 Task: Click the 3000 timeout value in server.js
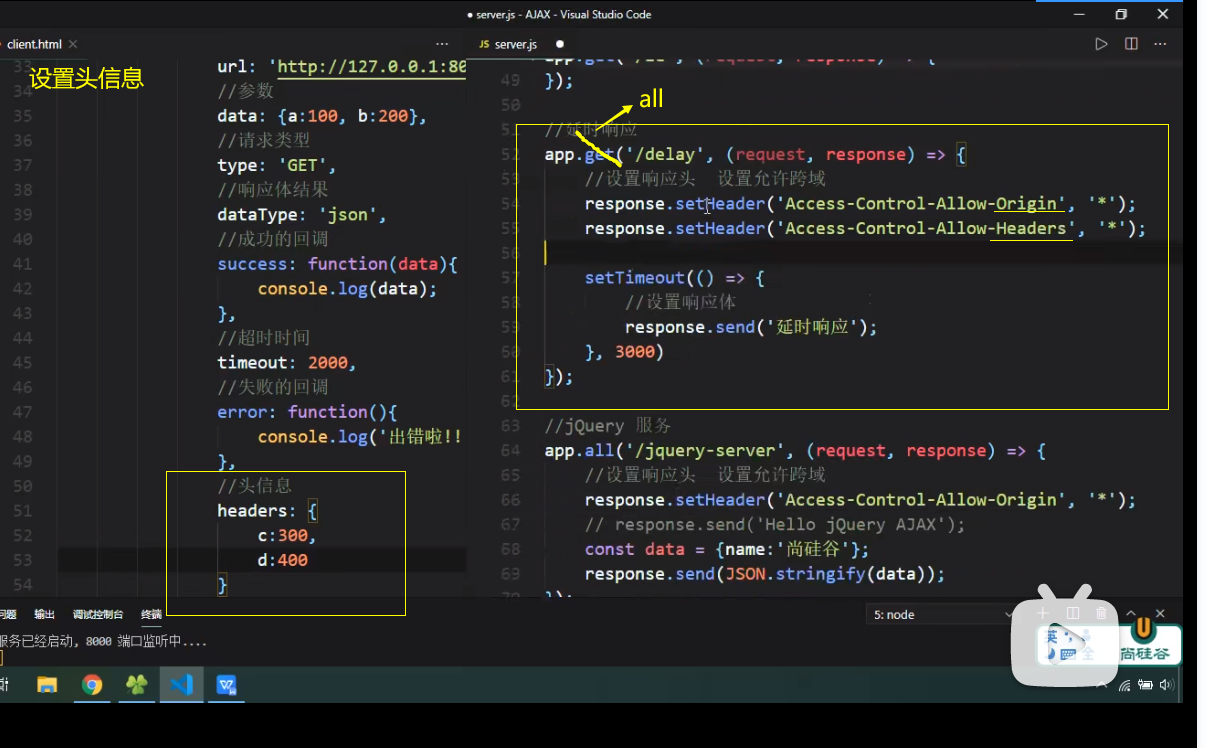(x=635, y=352)
